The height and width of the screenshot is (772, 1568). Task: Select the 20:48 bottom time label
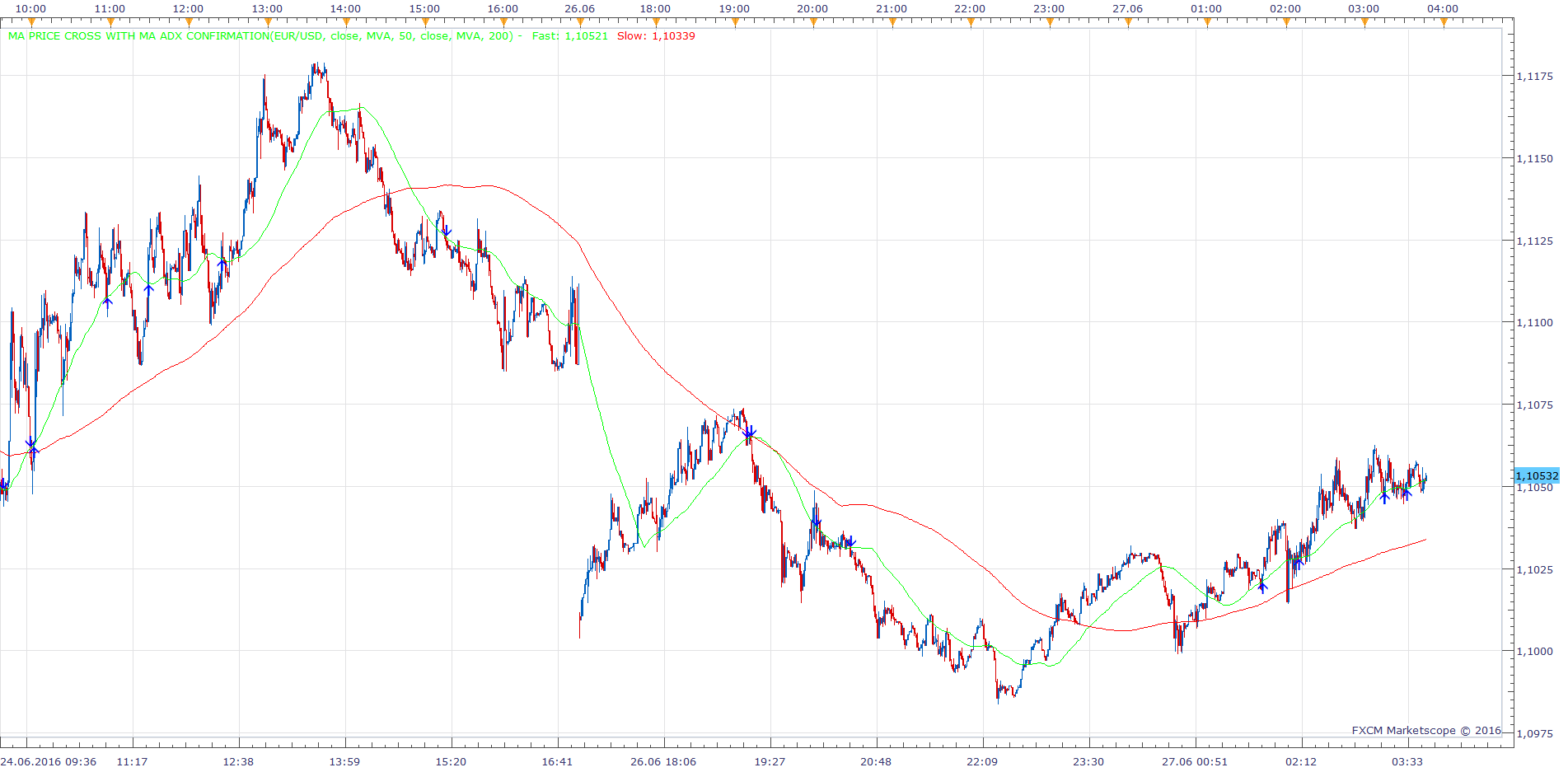(876, 761)
